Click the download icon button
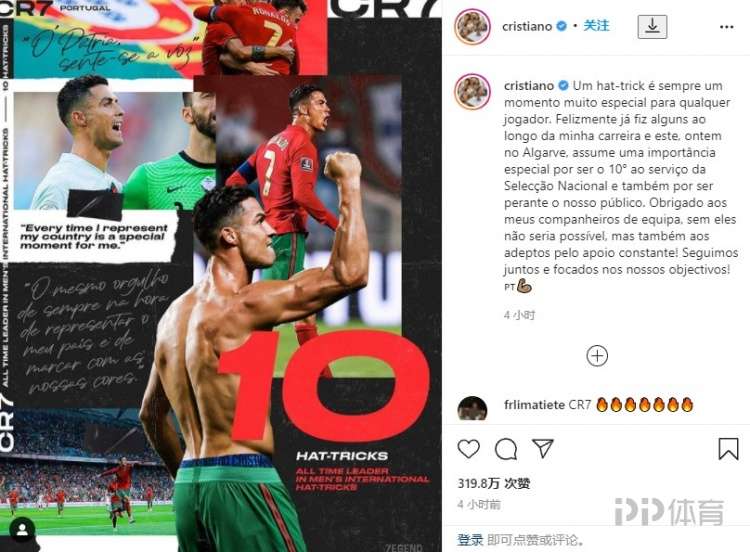The width and height of the screenshot is (750, 552). pos(652,26)
